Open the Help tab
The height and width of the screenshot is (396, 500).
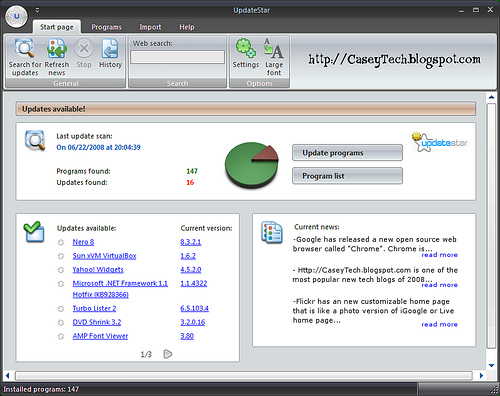187,27
